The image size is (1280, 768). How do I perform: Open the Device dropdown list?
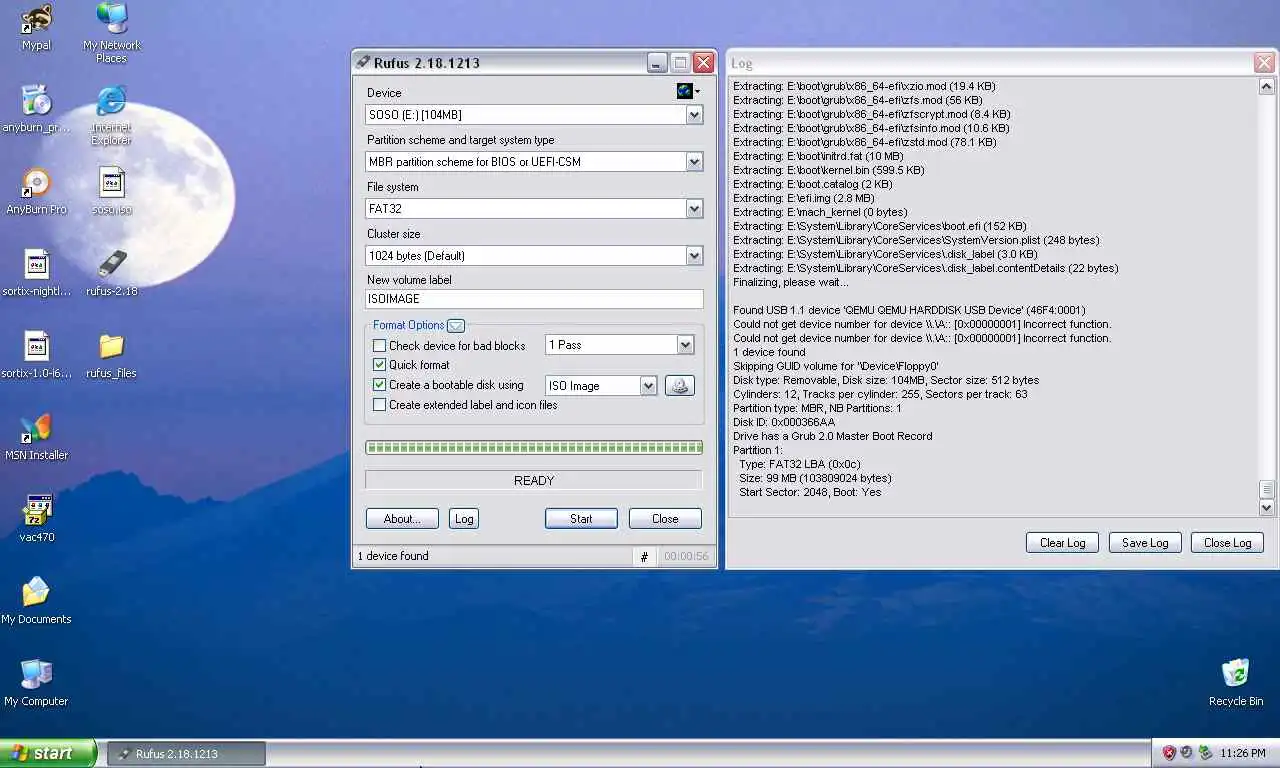694,115
